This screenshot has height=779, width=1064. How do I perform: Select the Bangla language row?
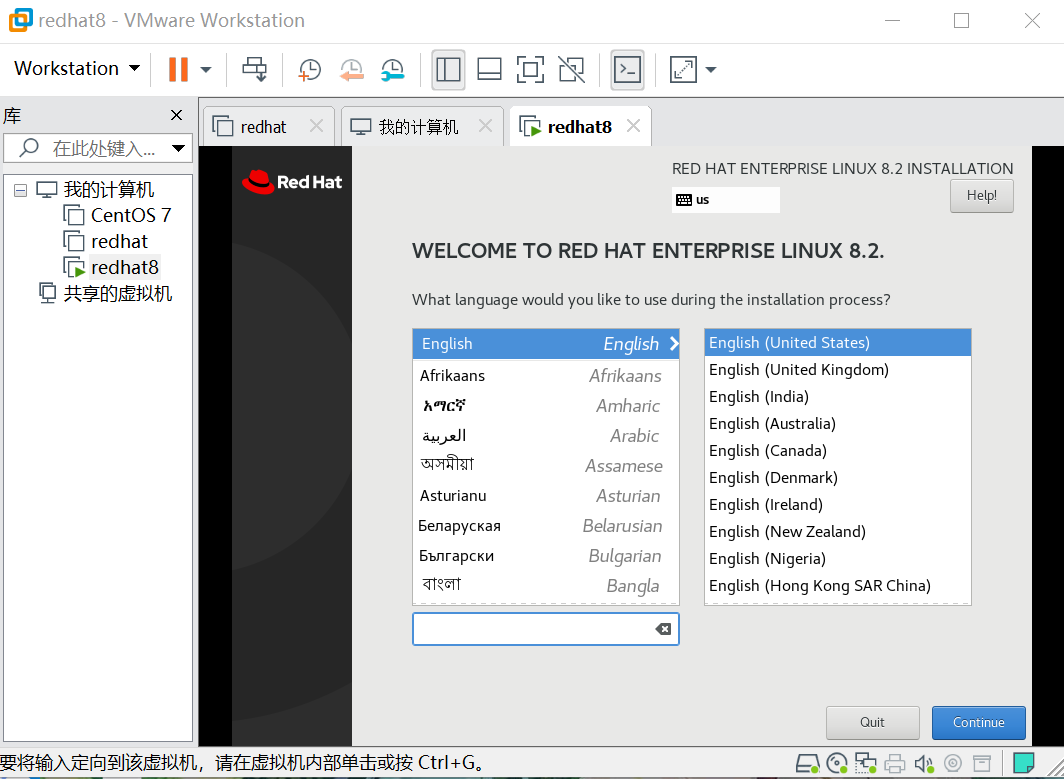pos(546,586)
